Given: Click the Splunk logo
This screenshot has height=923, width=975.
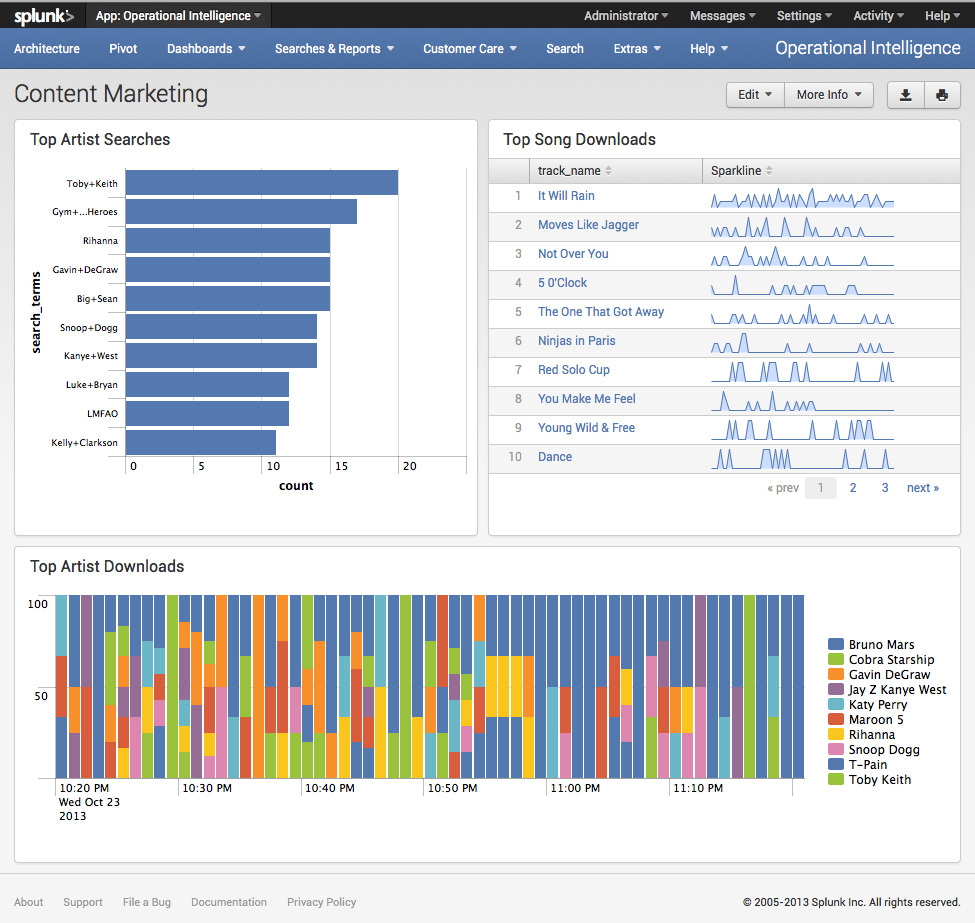Looking at the screenshot, I should 44,16.
